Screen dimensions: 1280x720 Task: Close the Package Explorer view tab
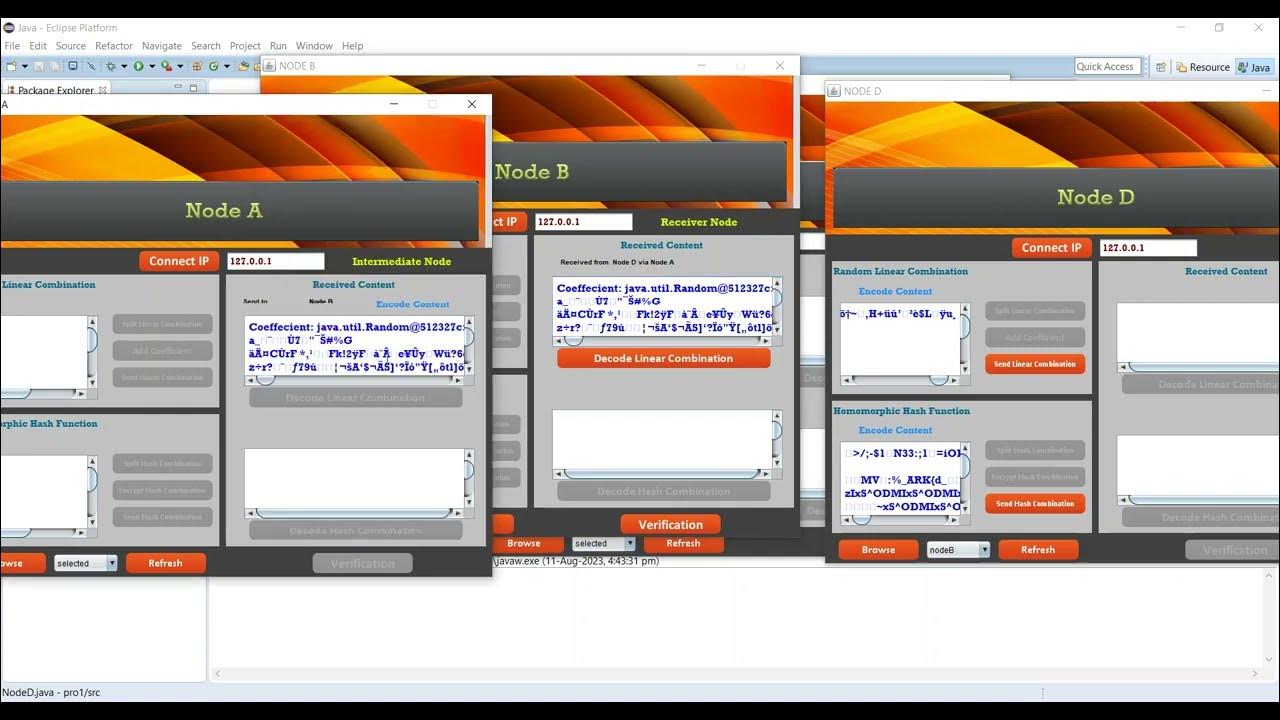[102, 90]
